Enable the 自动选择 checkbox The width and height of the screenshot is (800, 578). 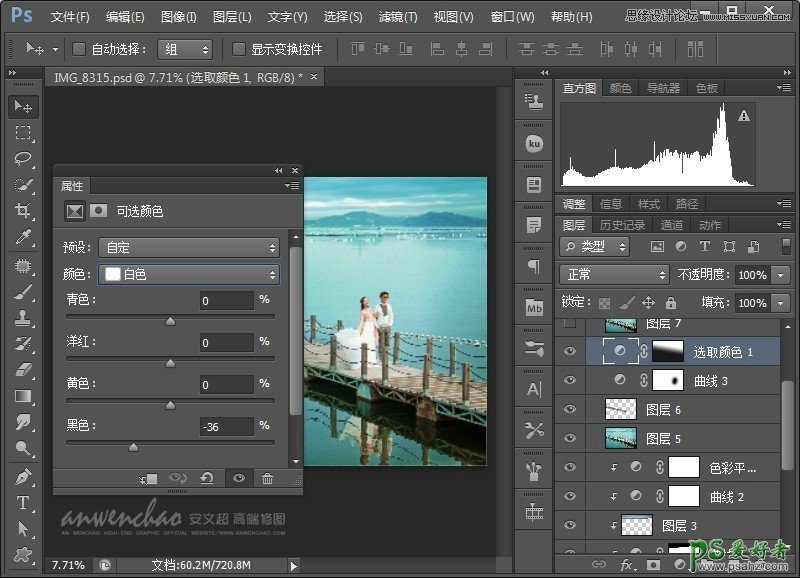(x=79, y=49)
